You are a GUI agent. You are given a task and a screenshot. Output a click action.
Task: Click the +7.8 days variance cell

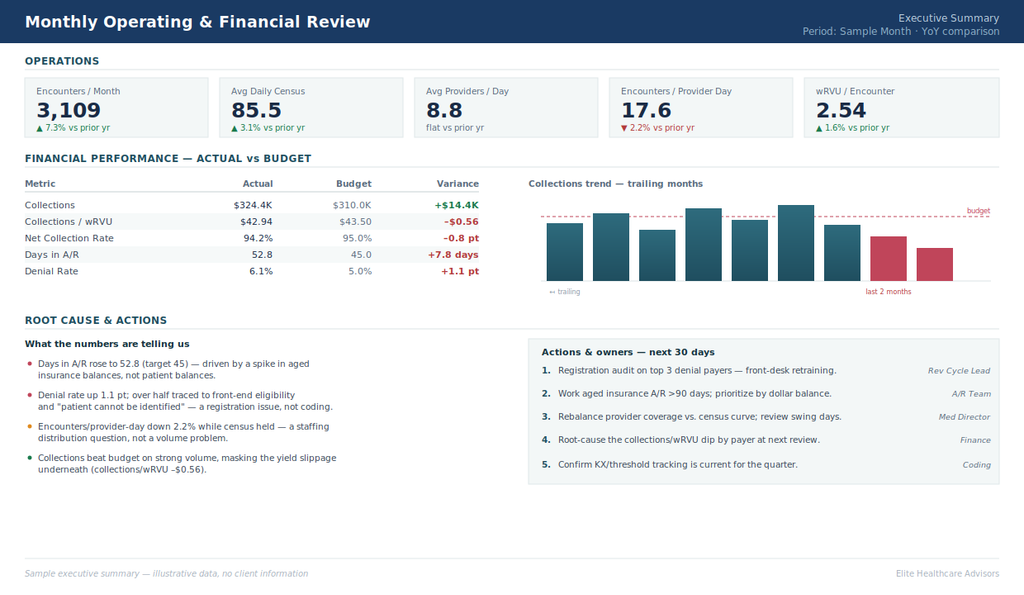(453, 255)
